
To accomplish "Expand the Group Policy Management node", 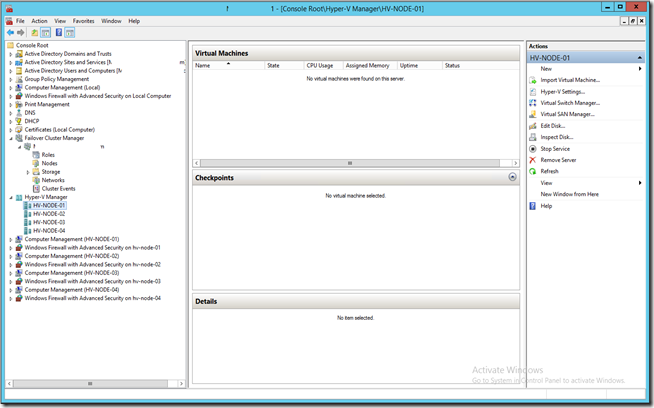I will pos(11,79).
